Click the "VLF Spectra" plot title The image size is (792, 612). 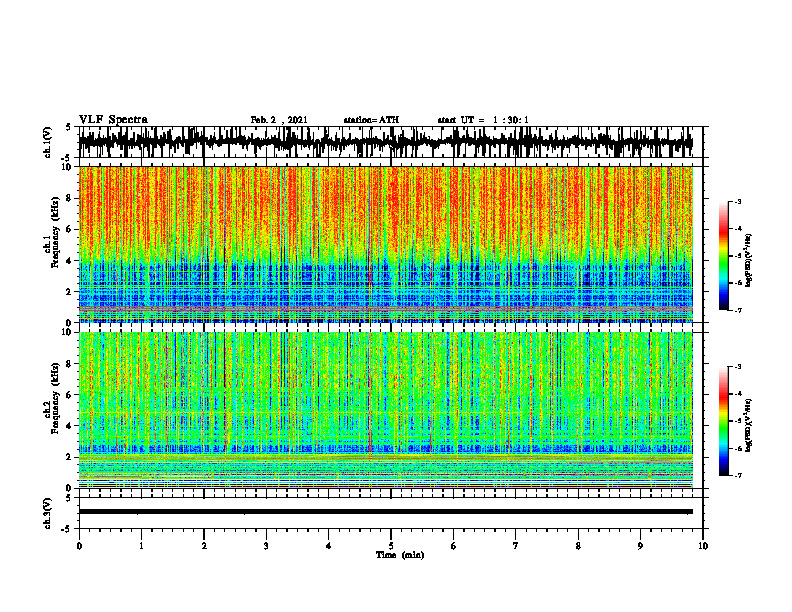(113, 120)
